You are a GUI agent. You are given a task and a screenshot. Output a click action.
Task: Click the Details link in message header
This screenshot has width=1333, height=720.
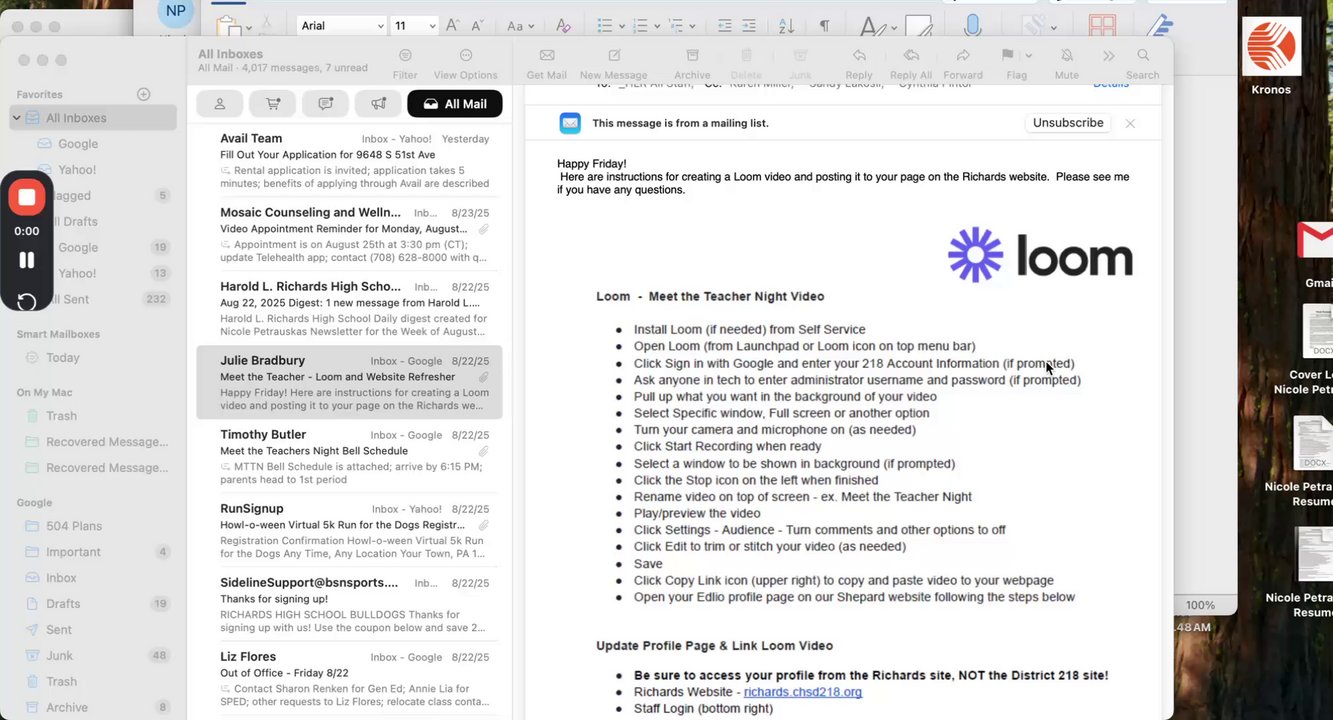pos(1110,86)
